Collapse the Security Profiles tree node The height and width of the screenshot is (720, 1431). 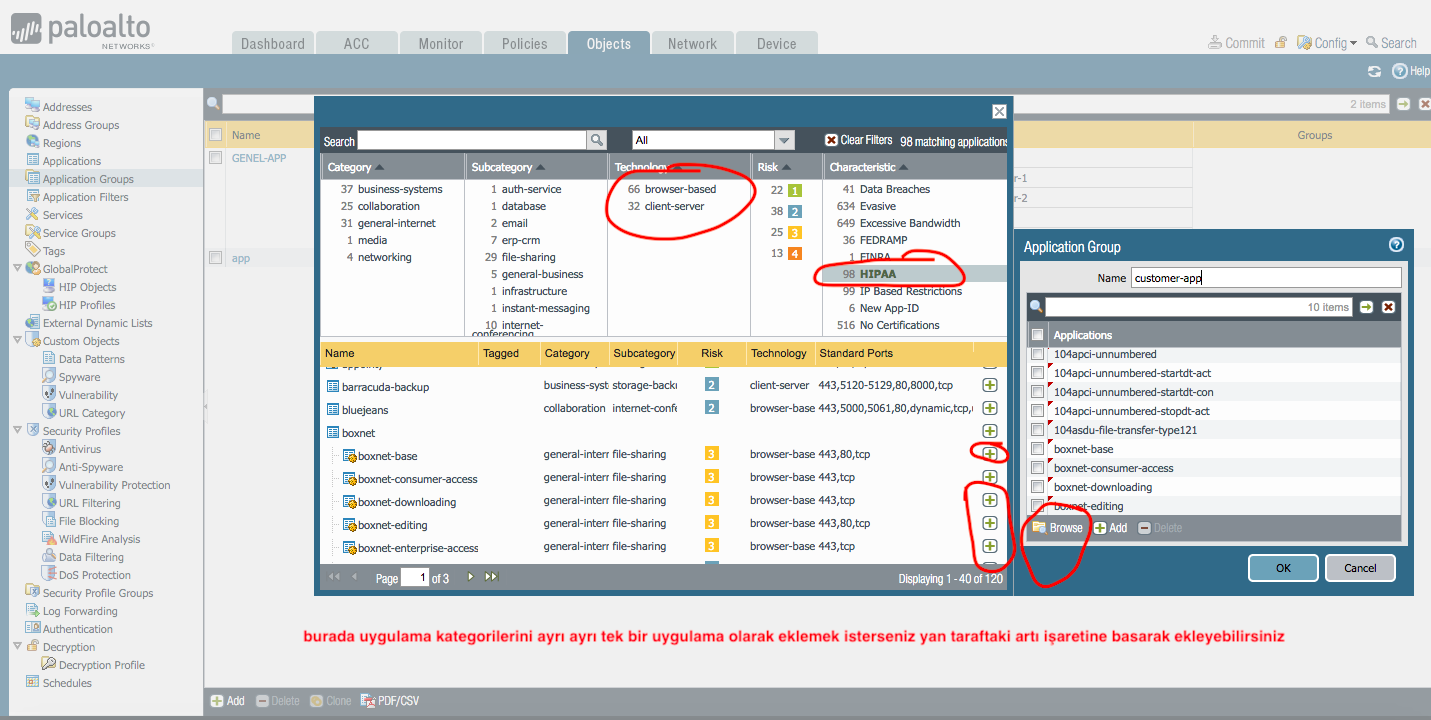18,431
